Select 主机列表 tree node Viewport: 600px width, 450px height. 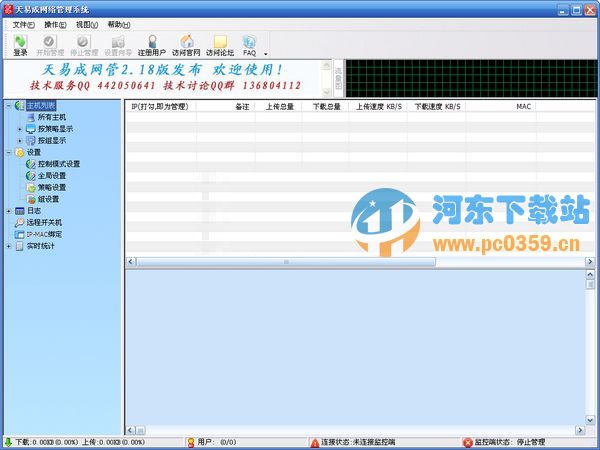(x=41, y=106)
